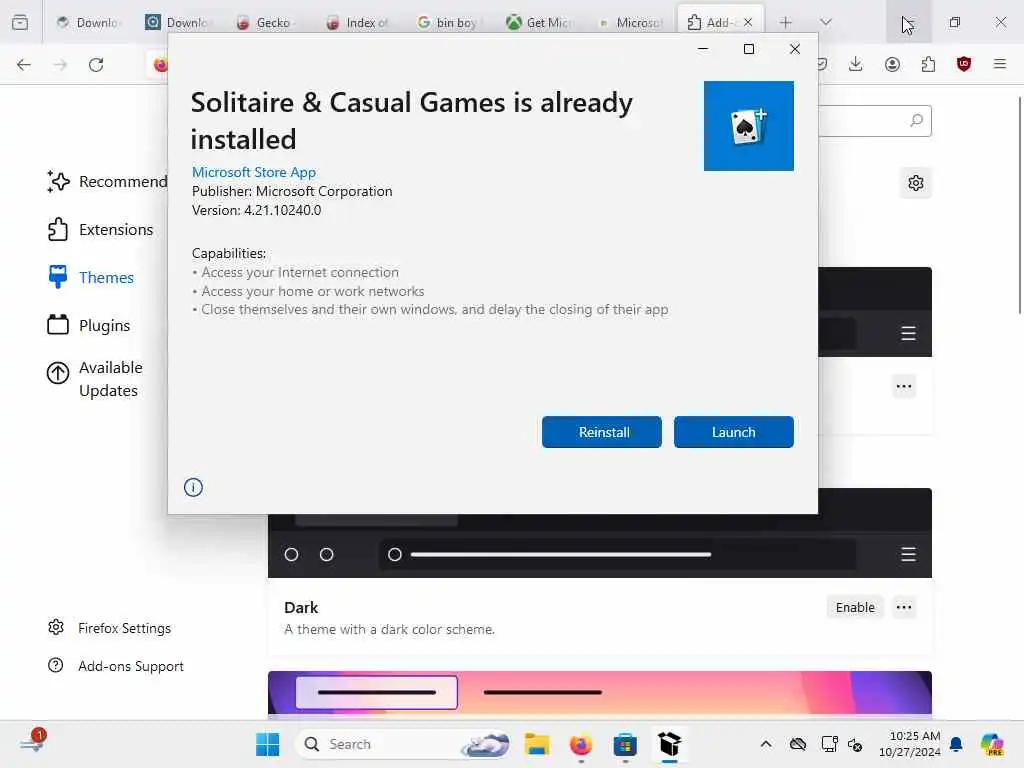Expand the list all tabs dropdown

(x=826, y=22)
